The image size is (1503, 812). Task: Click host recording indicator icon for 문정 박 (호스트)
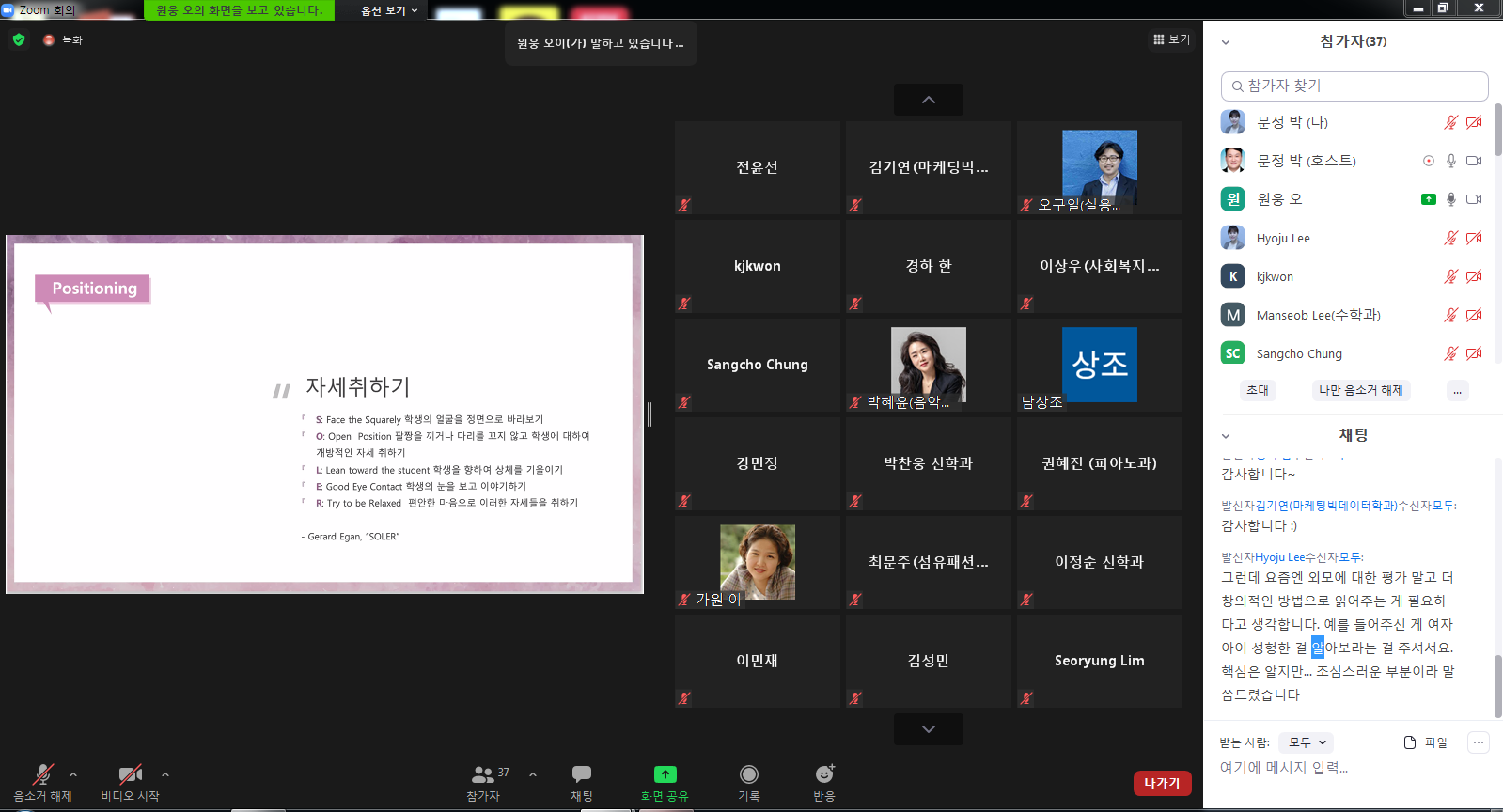point(1429,161)
